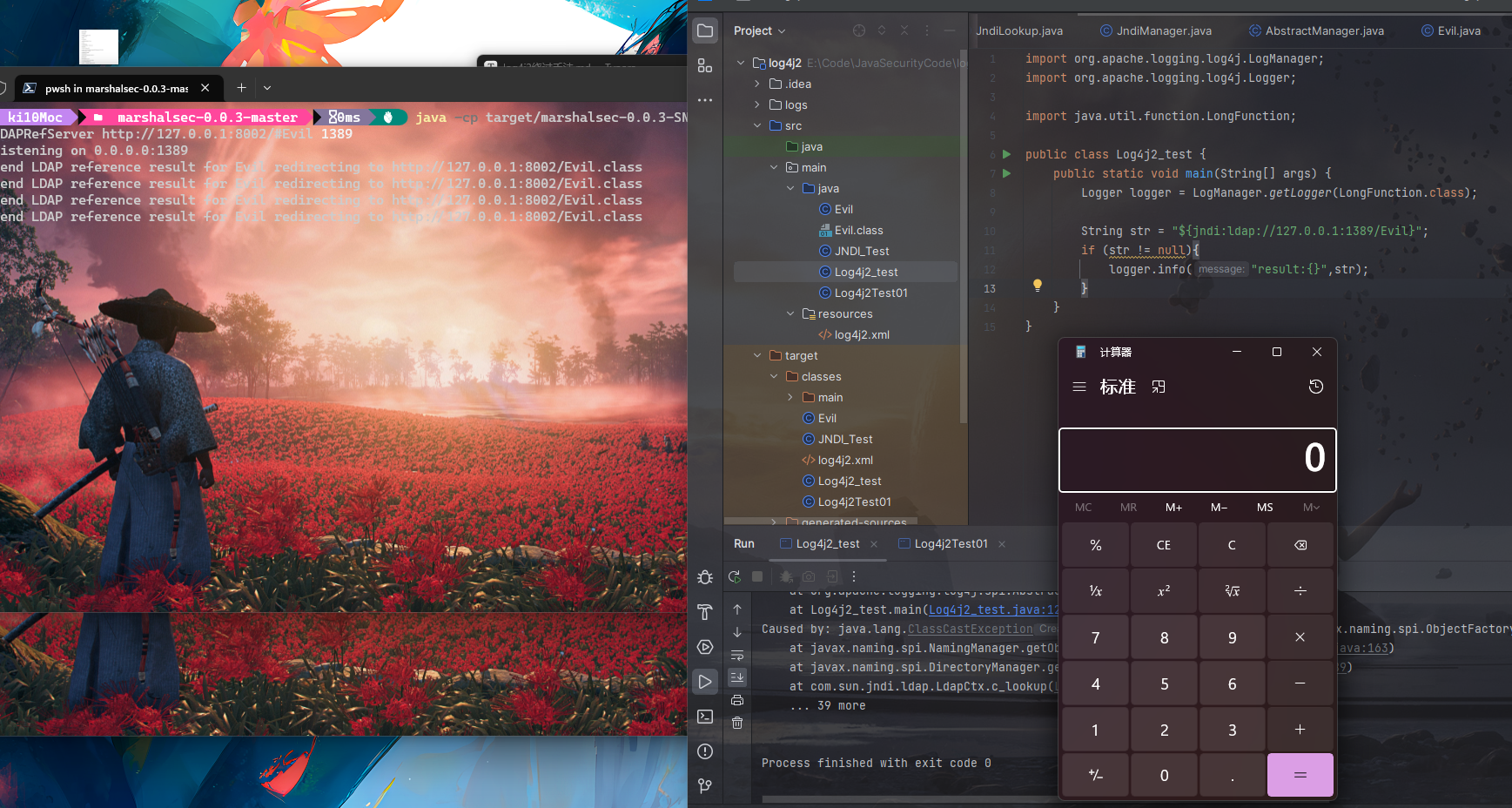The height and width of the screenshot is (808, 1512).
Task: Click Collapse All icon in Project panel
Action: 904,30
